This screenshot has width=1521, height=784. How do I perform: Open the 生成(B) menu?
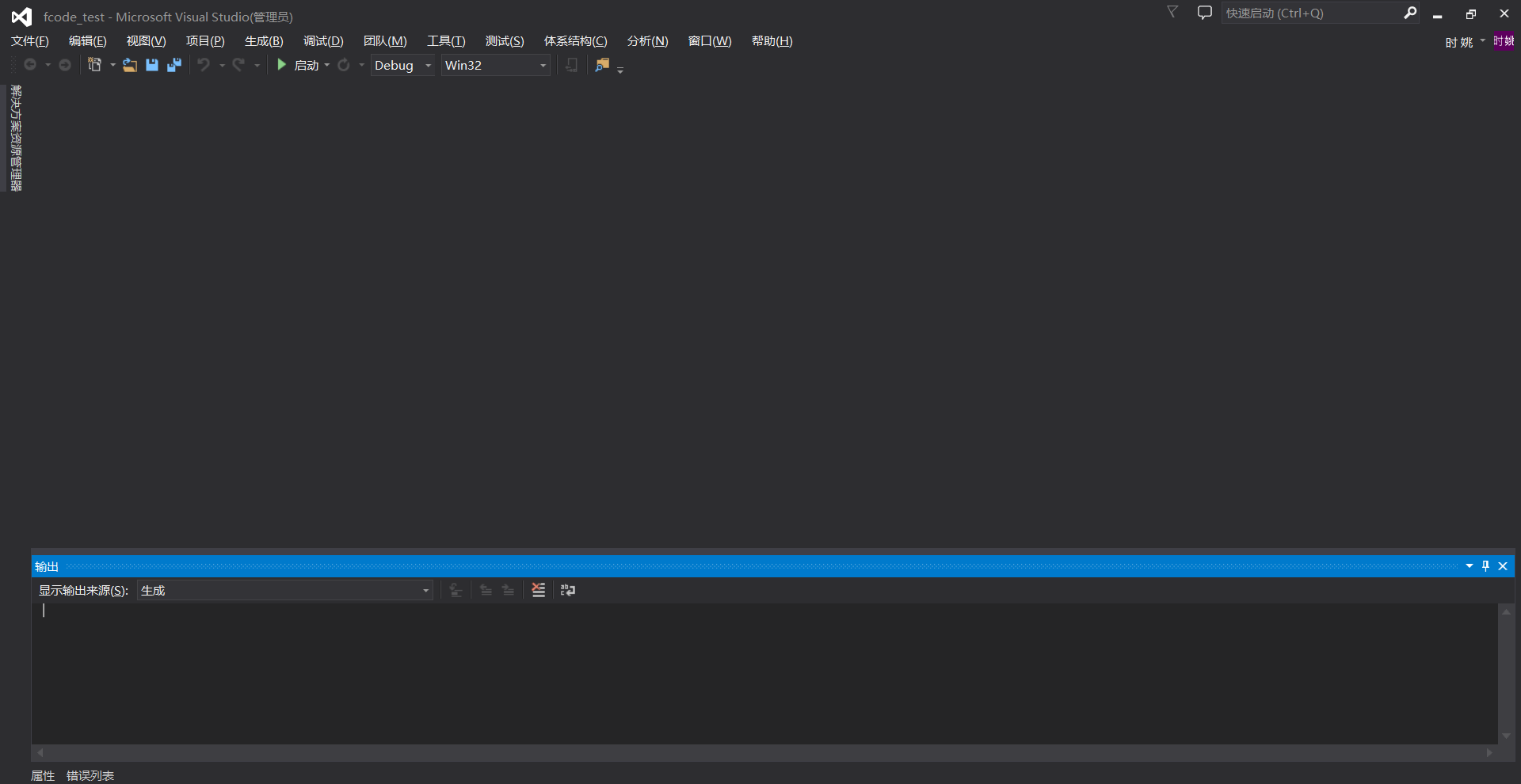264,41
